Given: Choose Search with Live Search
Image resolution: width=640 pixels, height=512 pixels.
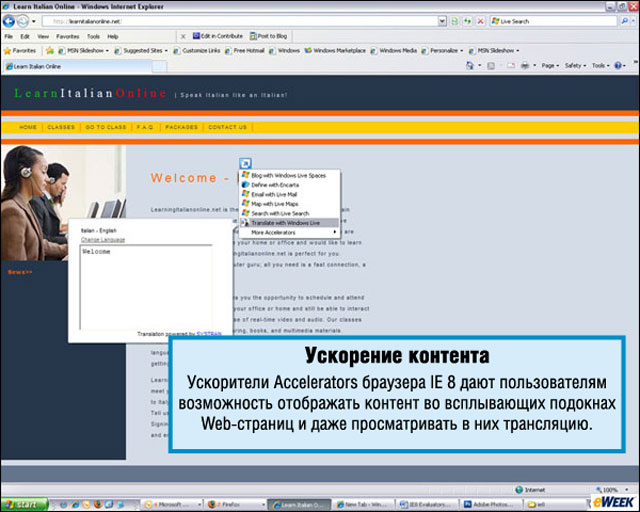Looking at the screenshot, I should pos(289,214).
